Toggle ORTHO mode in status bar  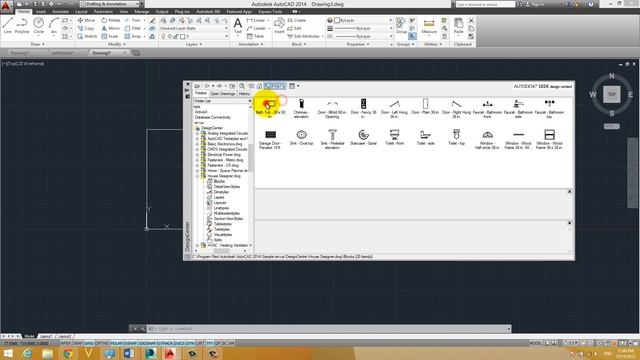click(102, 344)
